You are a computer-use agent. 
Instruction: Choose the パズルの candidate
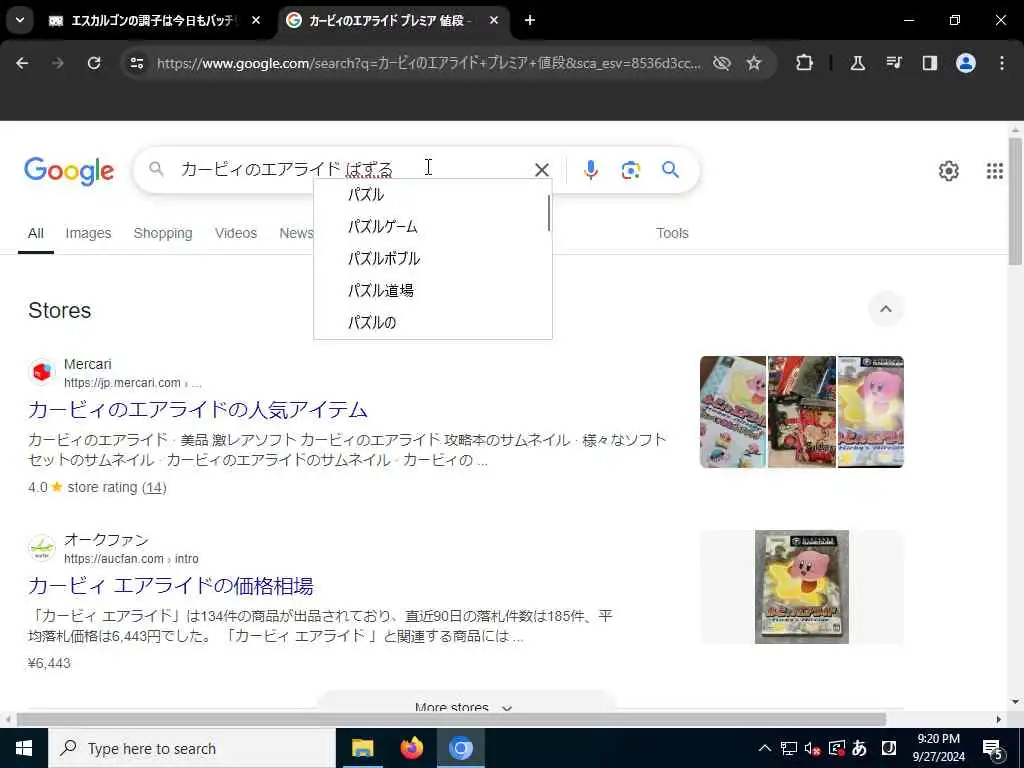431,323
